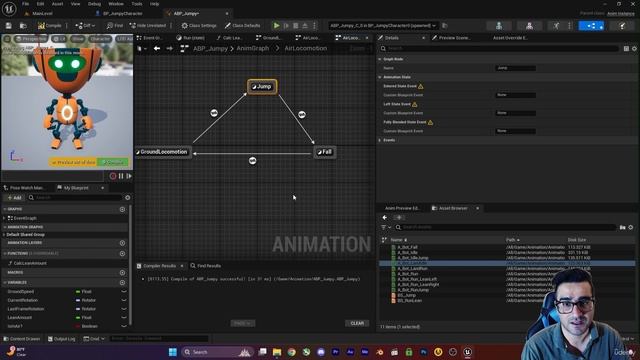Select the Jump to Fall transition icon
The width and height of the screenshot is (640, 360).
coord(302,115)
